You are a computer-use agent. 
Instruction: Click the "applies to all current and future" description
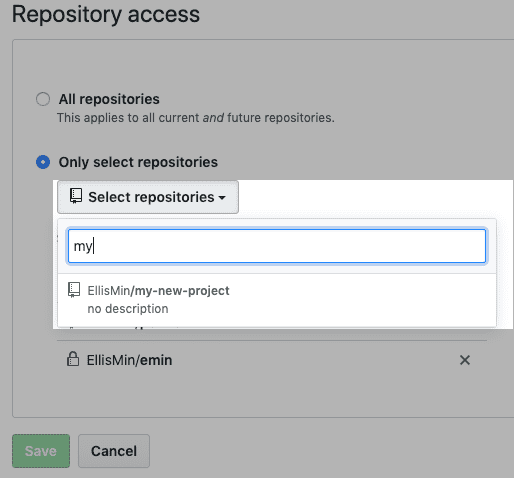coord(196,118)
